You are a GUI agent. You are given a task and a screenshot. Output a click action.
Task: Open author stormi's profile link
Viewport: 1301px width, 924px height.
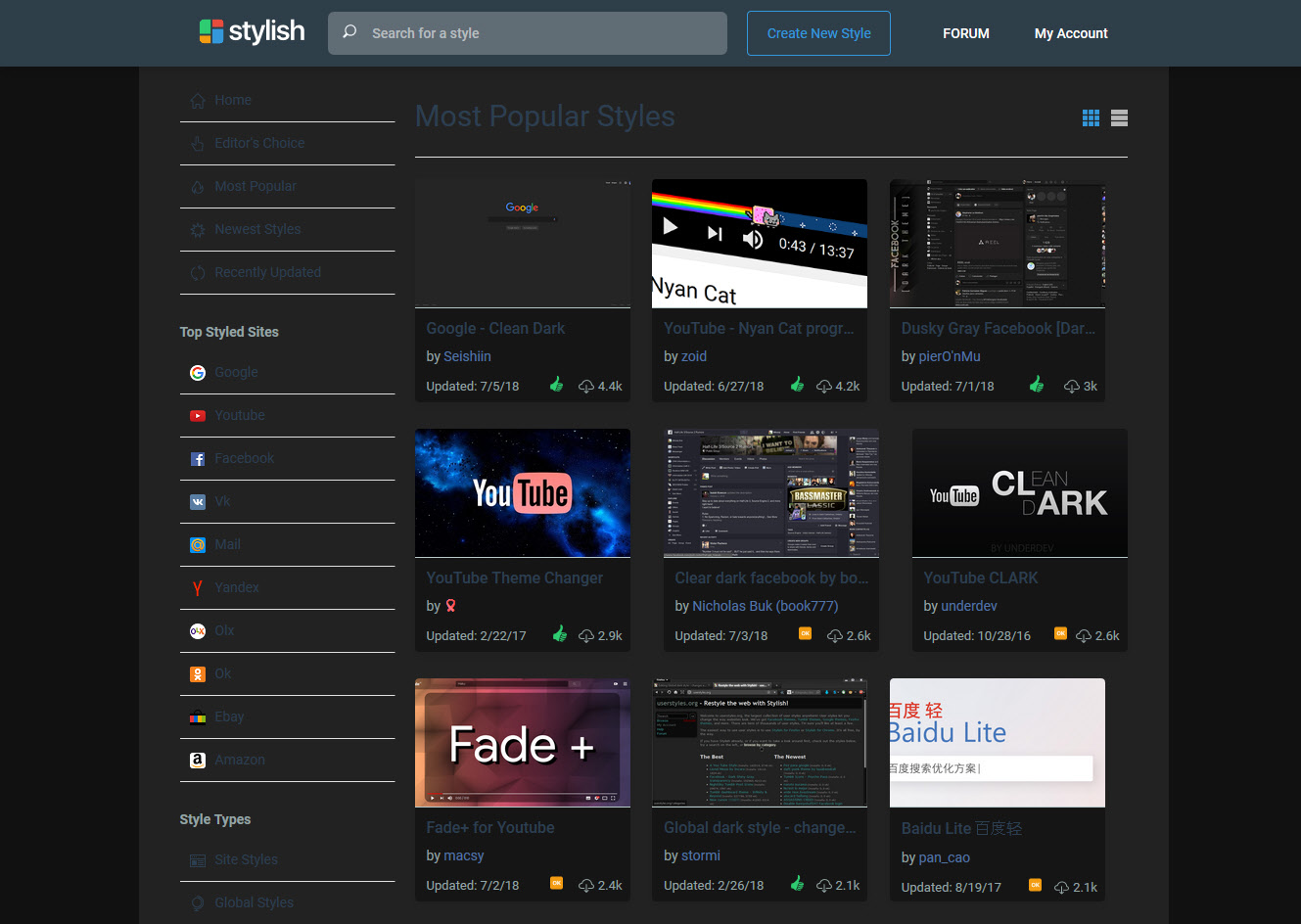[701, 855]
